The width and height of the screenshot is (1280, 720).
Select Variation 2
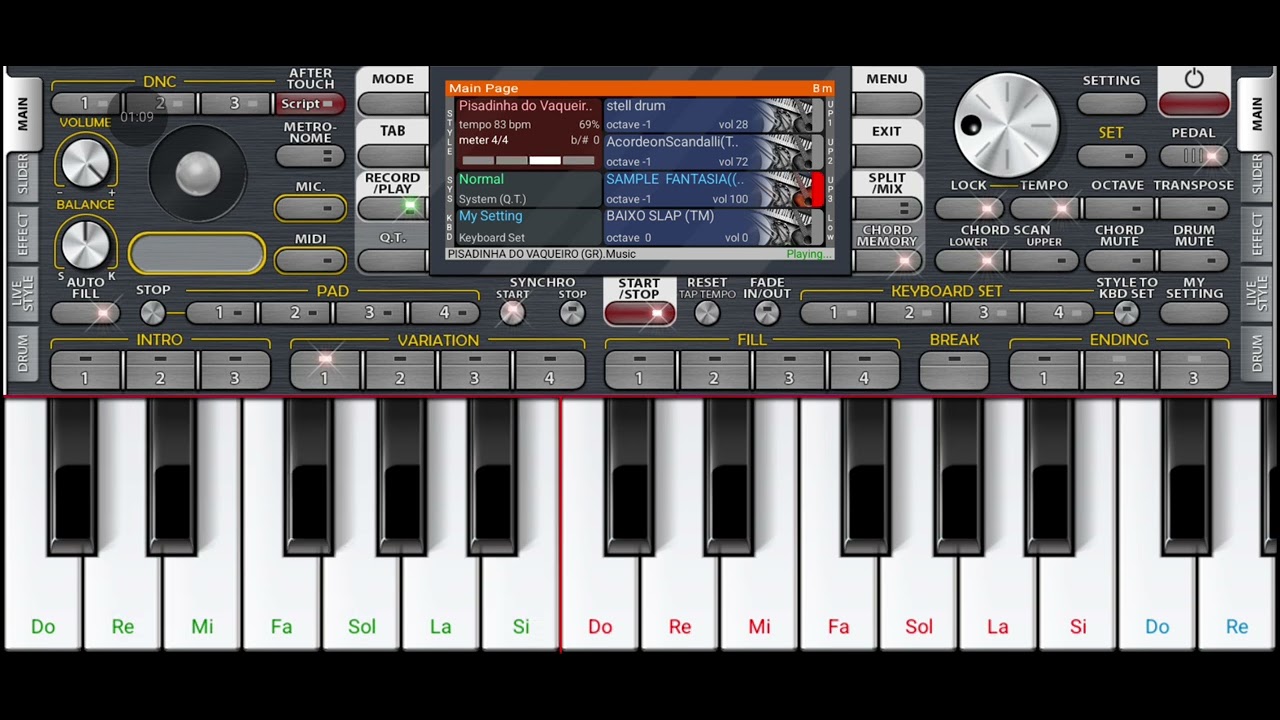click(x=400, y=370)
